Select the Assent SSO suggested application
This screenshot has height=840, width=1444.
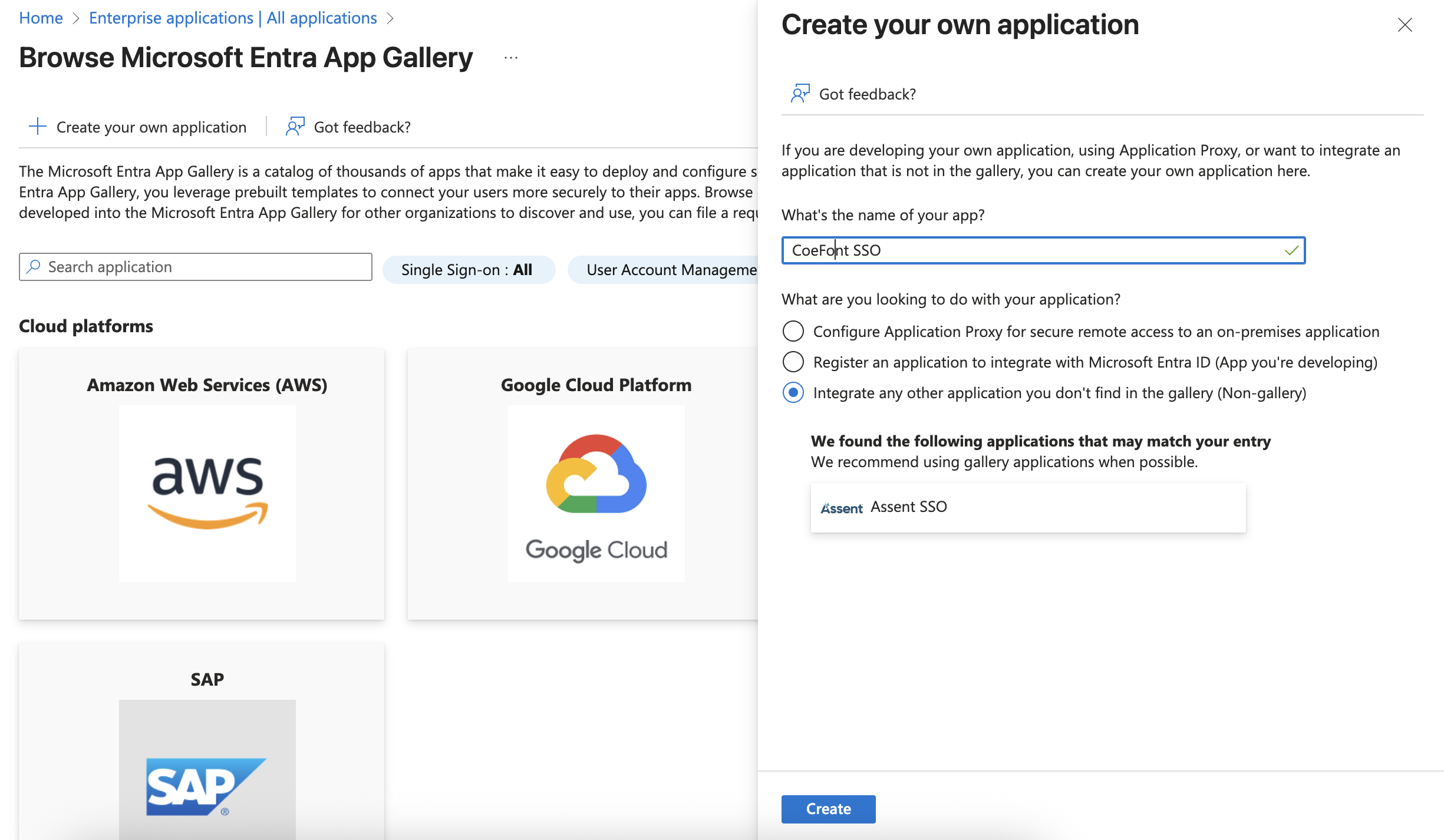pyautogui.click(x=1028, y=507)
